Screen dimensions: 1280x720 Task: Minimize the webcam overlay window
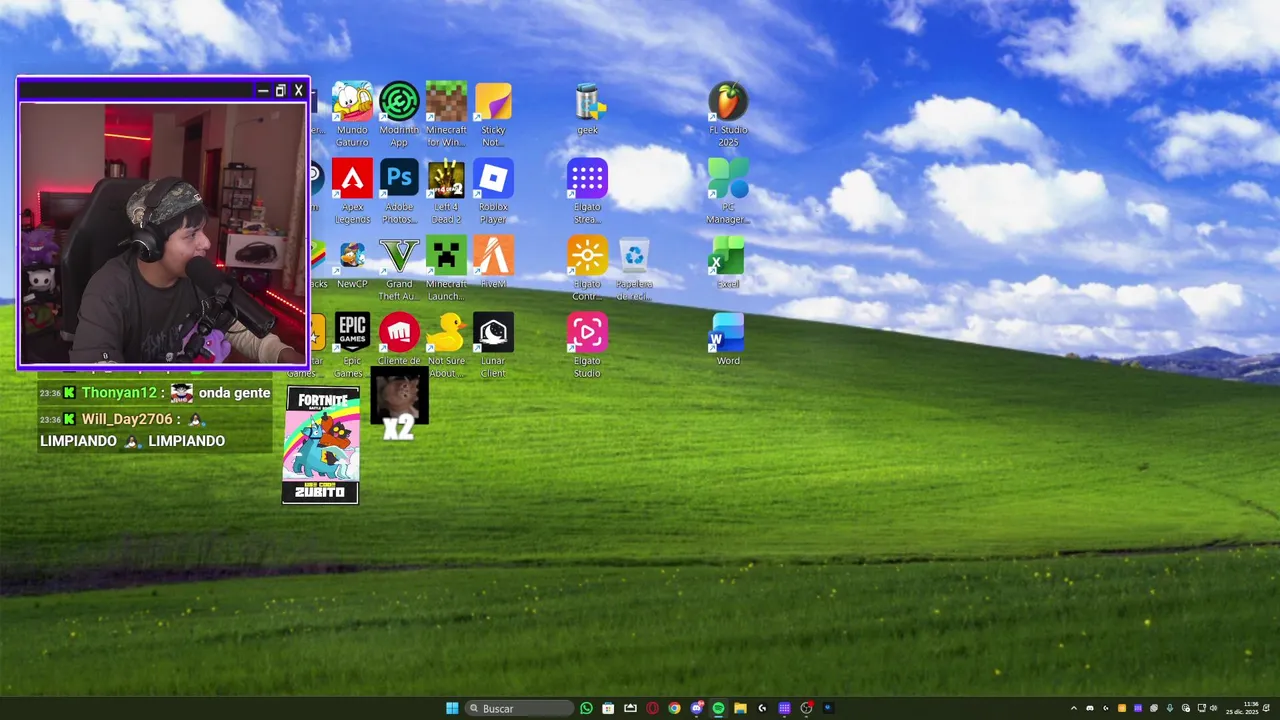(x=263, y=91)
